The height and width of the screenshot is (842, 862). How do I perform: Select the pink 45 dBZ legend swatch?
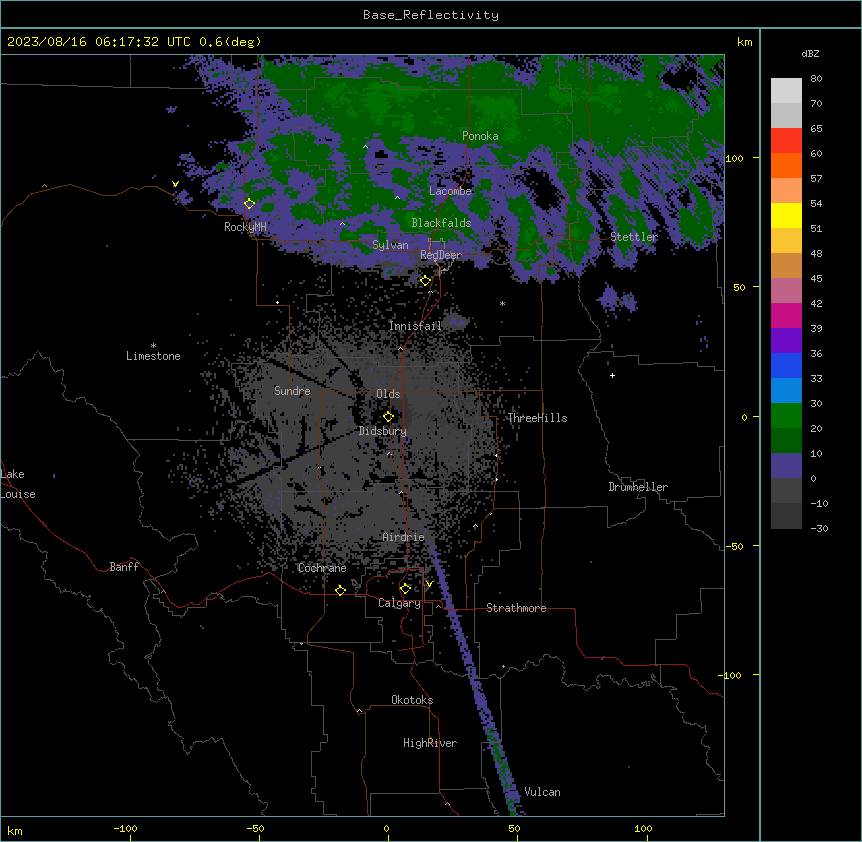point(786,290)
